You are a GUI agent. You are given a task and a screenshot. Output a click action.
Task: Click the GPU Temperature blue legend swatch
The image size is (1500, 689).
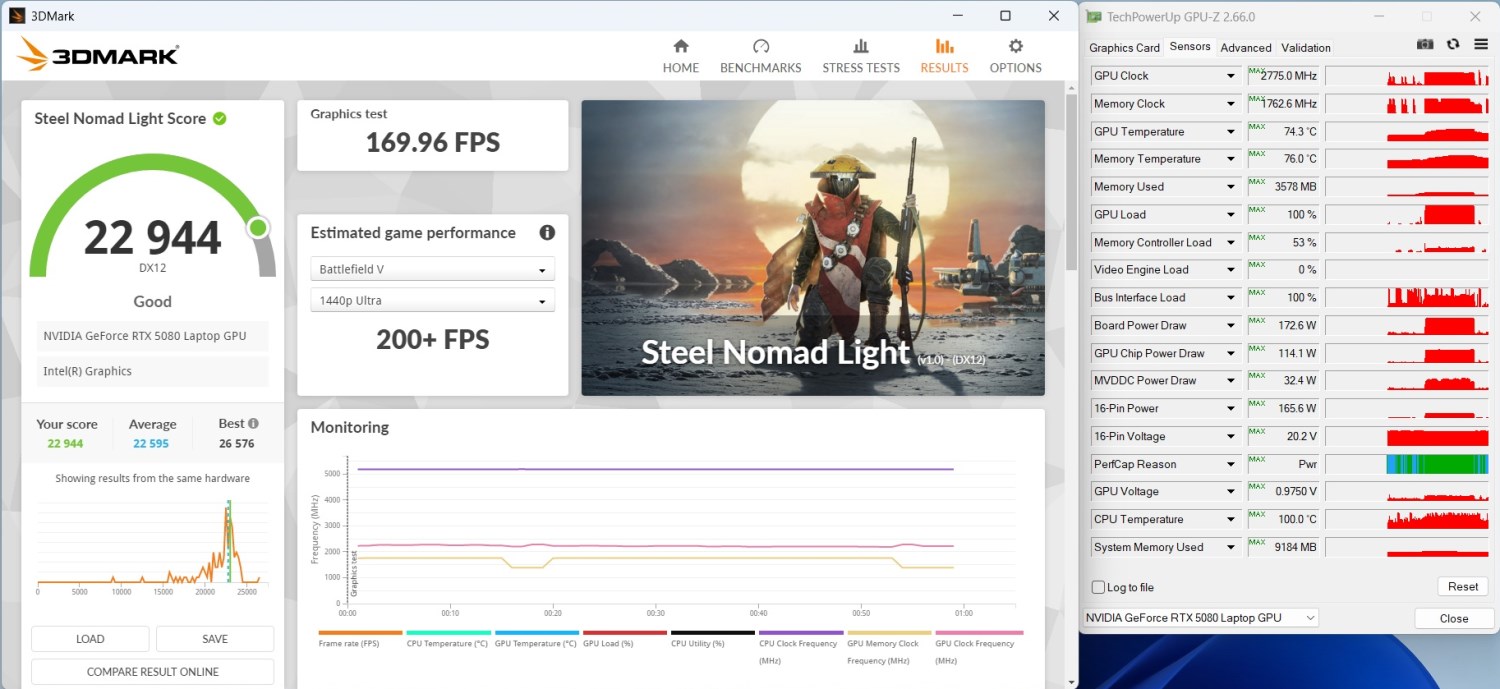click(537, 633)
